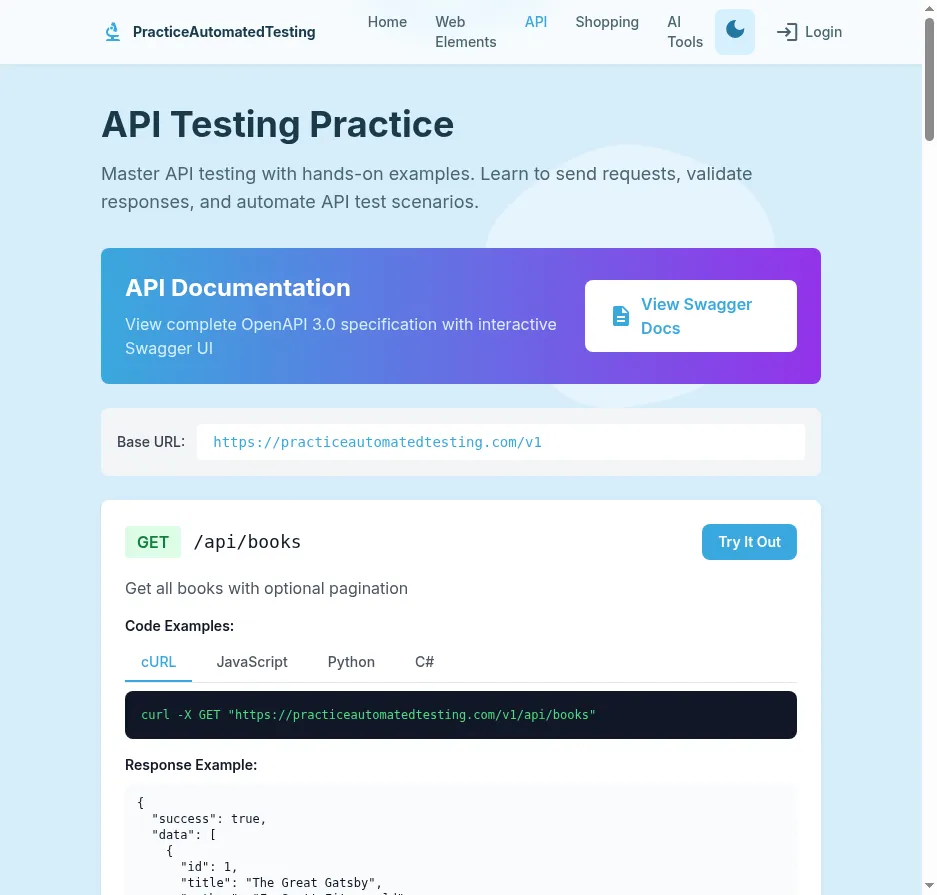Click the PracticeAutomatedTesting flask logo icon
The image size is (937, 895).
pyautogui.click(x=112, y=31)
